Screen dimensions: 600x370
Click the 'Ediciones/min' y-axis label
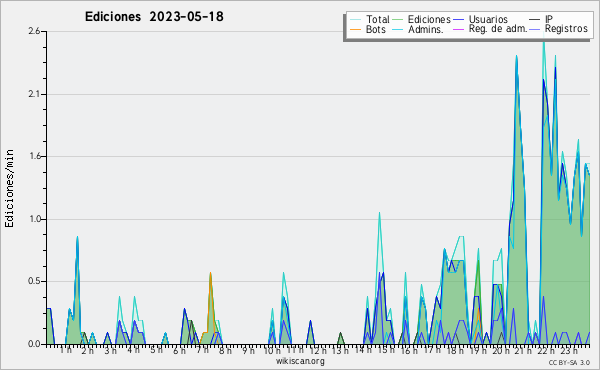point(9,188)
